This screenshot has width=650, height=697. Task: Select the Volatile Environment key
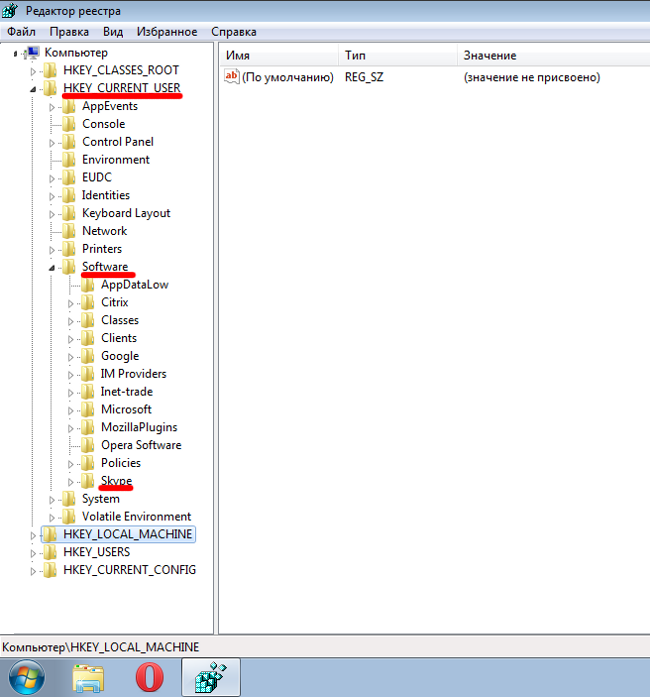[136, 517]
